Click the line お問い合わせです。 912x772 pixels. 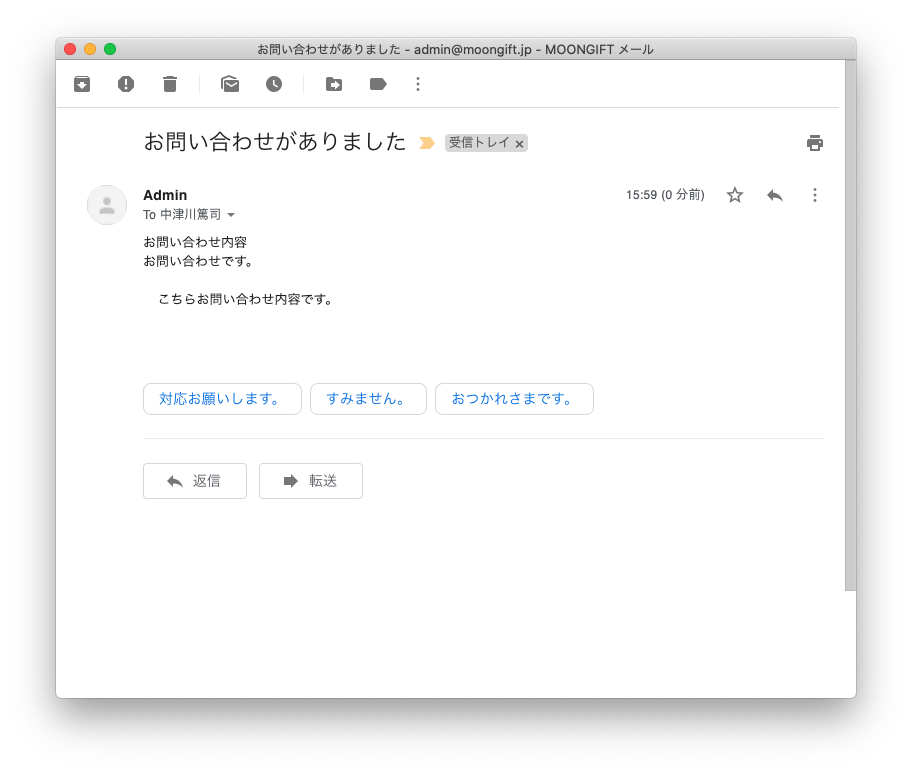click(x=198, y=261)
